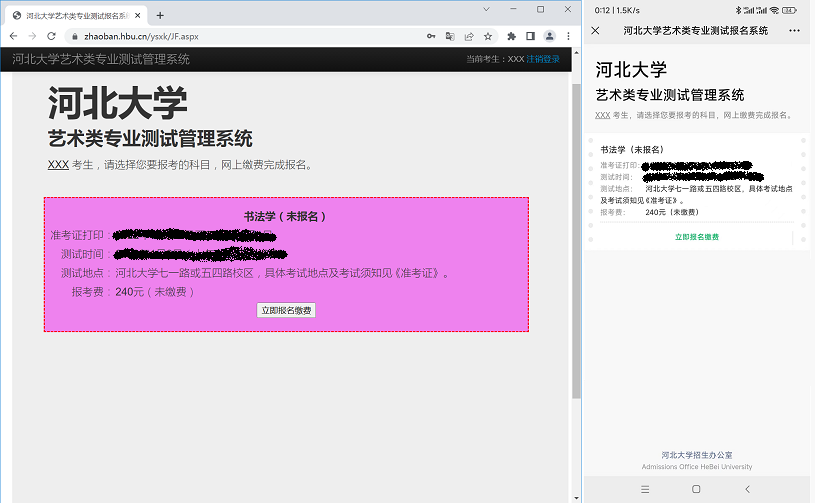The height and width of the screenshot is (503, 815).
Task: Click scrollbar down arrow in browser
Action: [x=576, y=498]
